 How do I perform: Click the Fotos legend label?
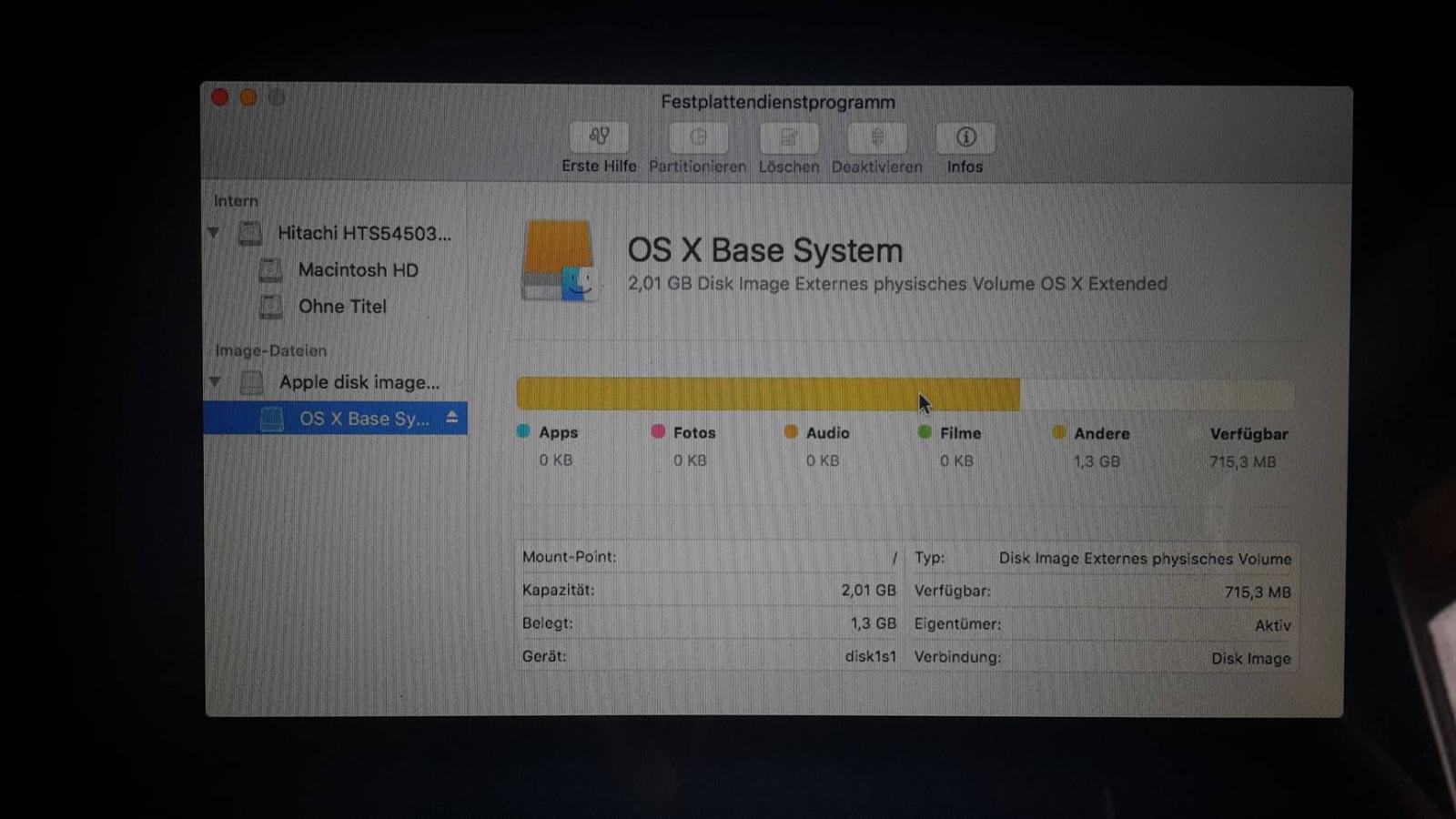coord(694,433)
